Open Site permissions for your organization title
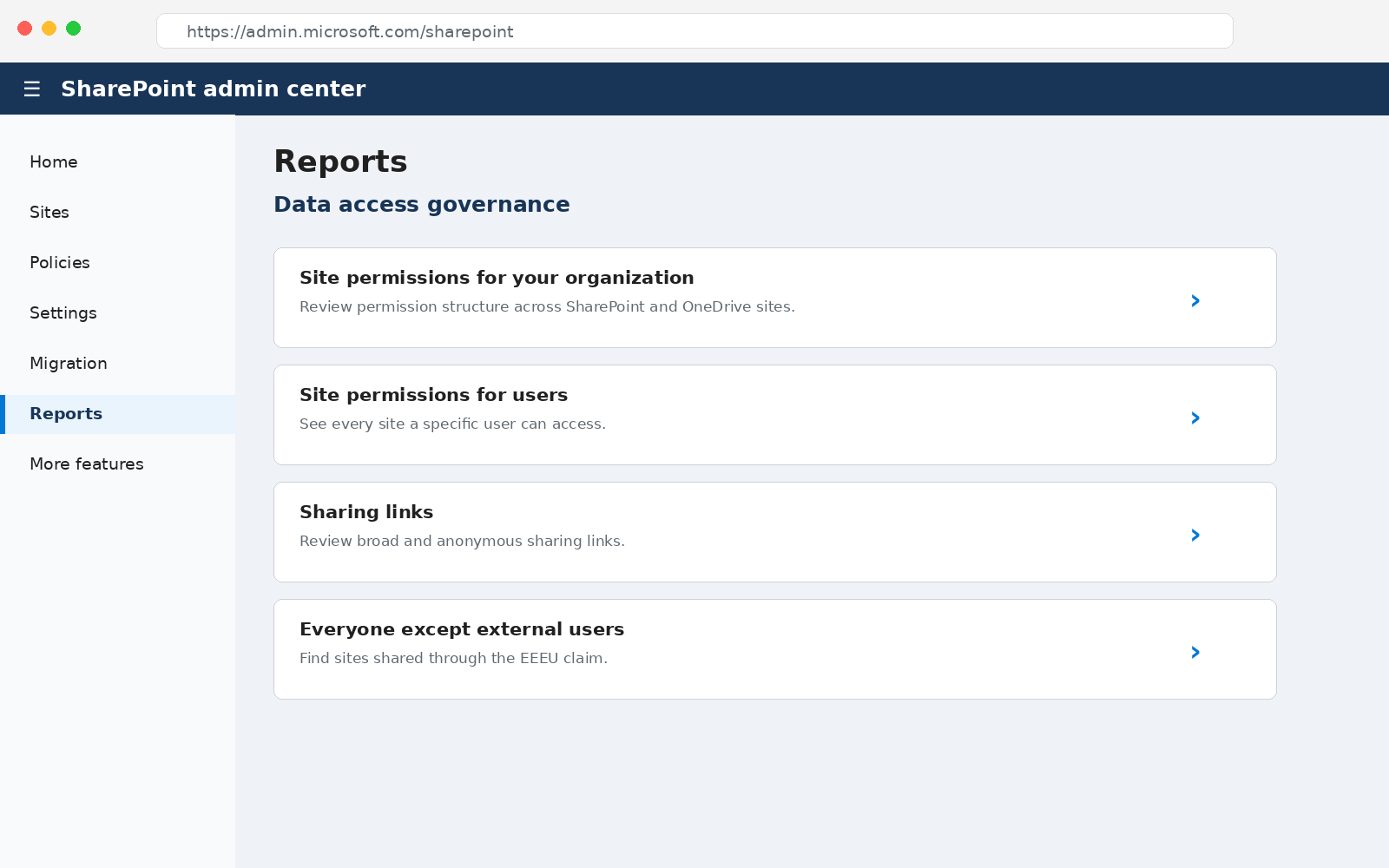This screenshot has height=868, width=1389. (497, 278)
